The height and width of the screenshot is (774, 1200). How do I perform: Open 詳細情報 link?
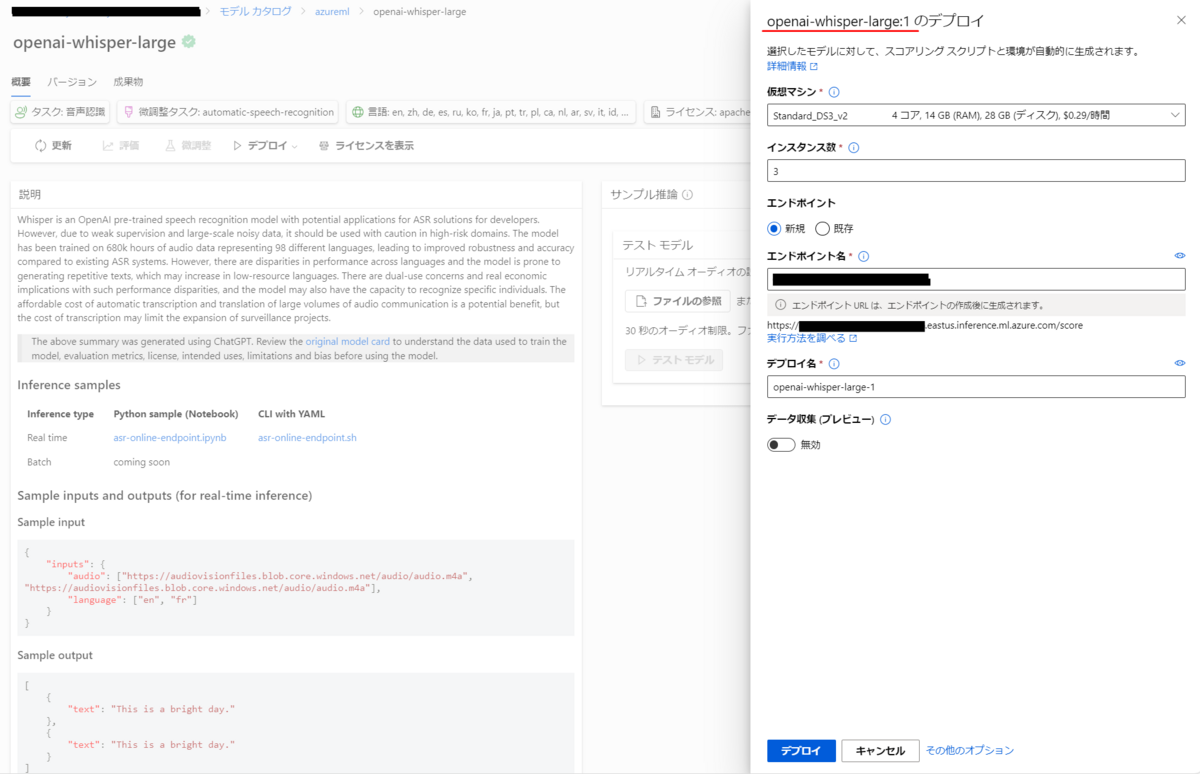[x=787, y=67]
